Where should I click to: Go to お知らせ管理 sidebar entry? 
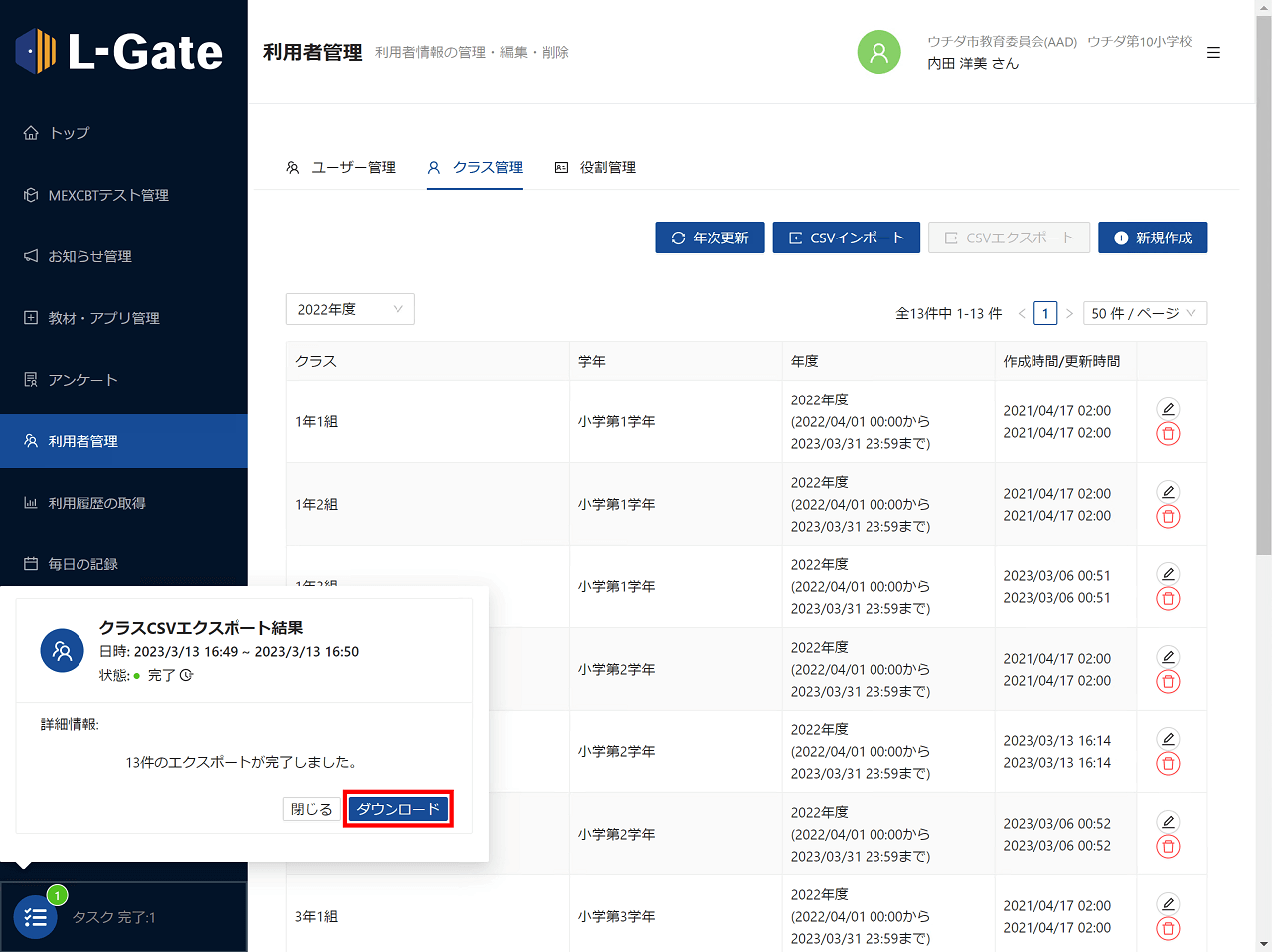tap(124, 256)
